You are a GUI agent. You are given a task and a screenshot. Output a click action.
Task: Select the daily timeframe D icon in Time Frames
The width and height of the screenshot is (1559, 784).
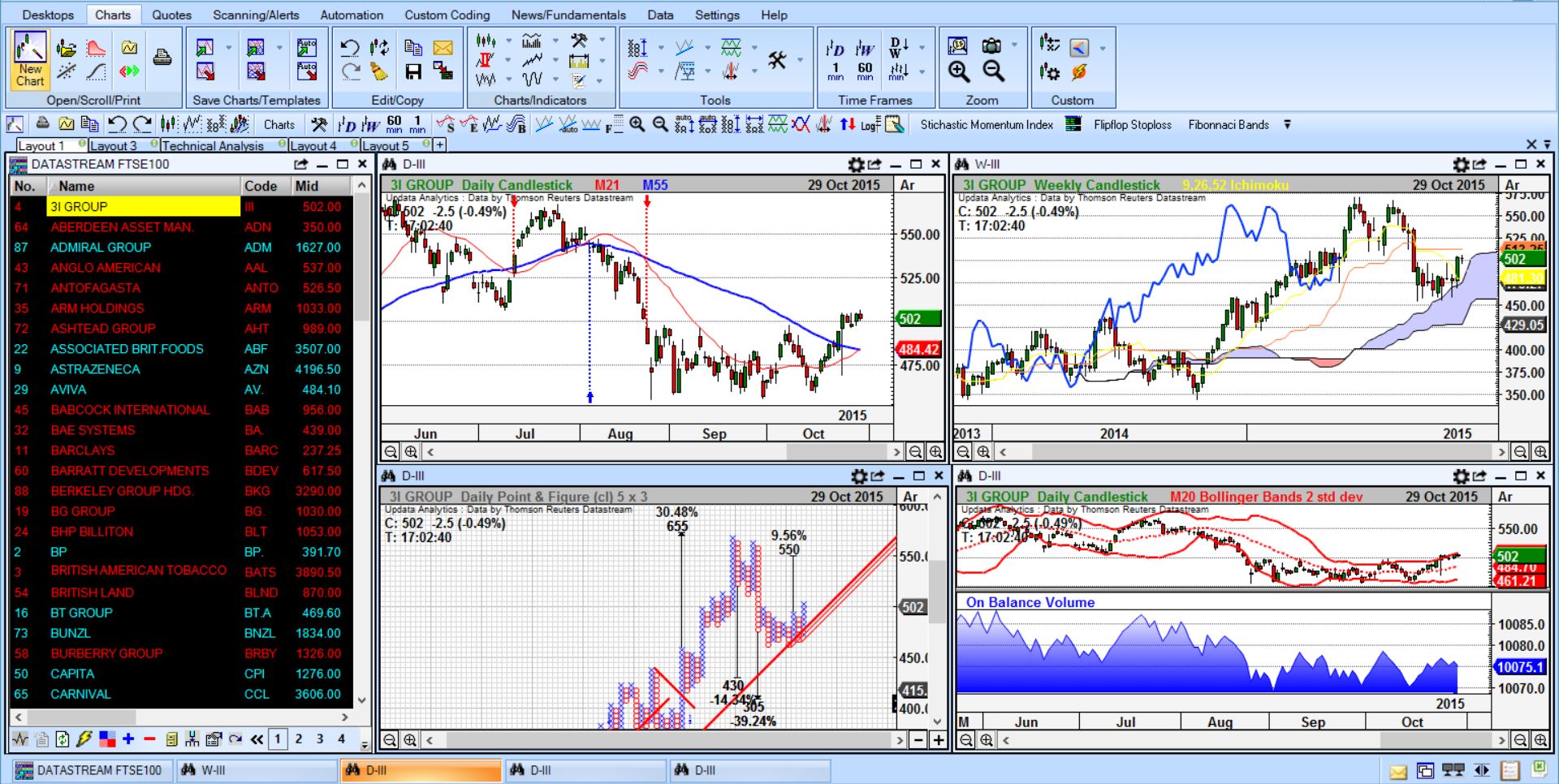pos(836,49)
